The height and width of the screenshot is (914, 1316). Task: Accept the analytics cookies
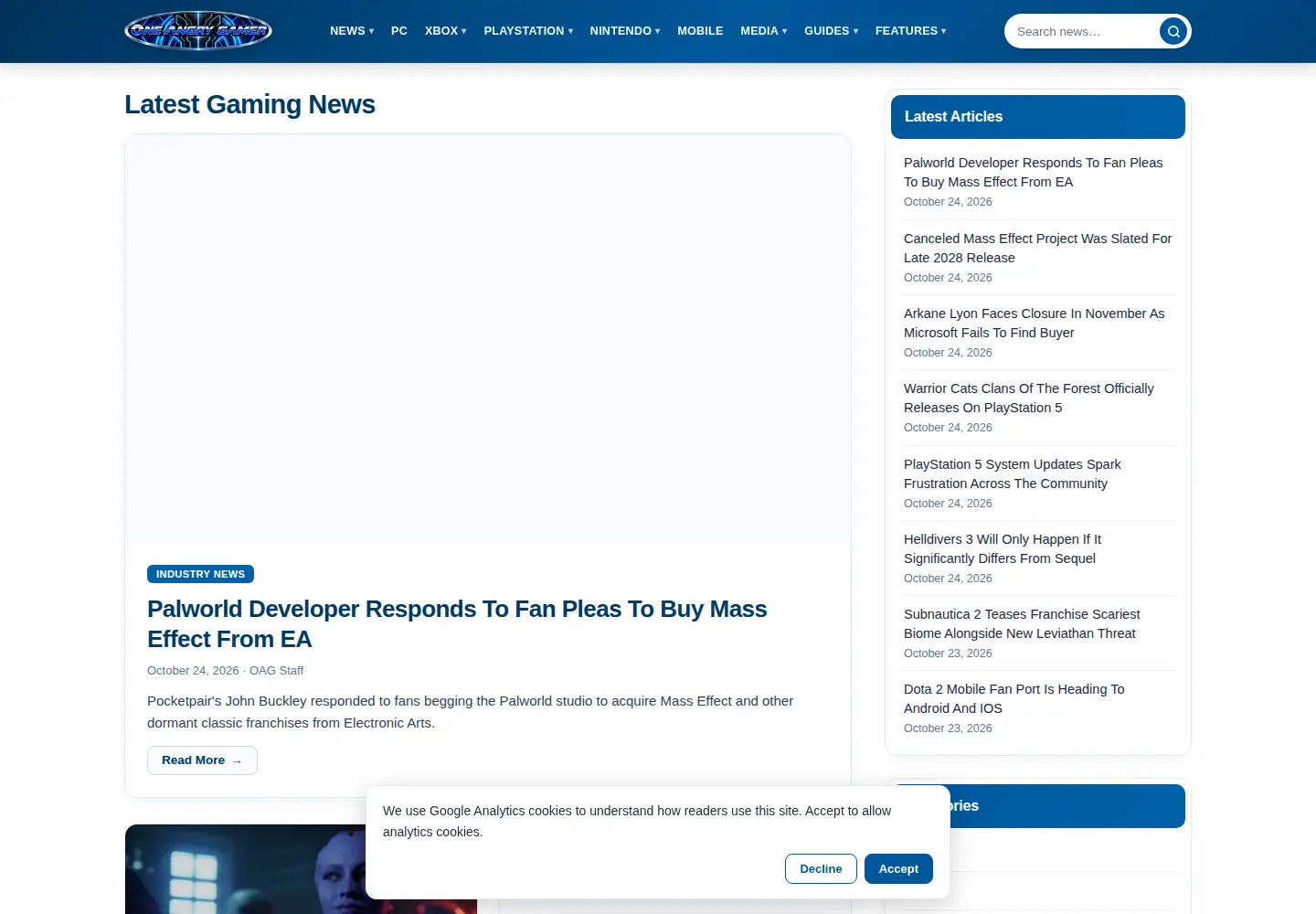(x=898, y=869)
